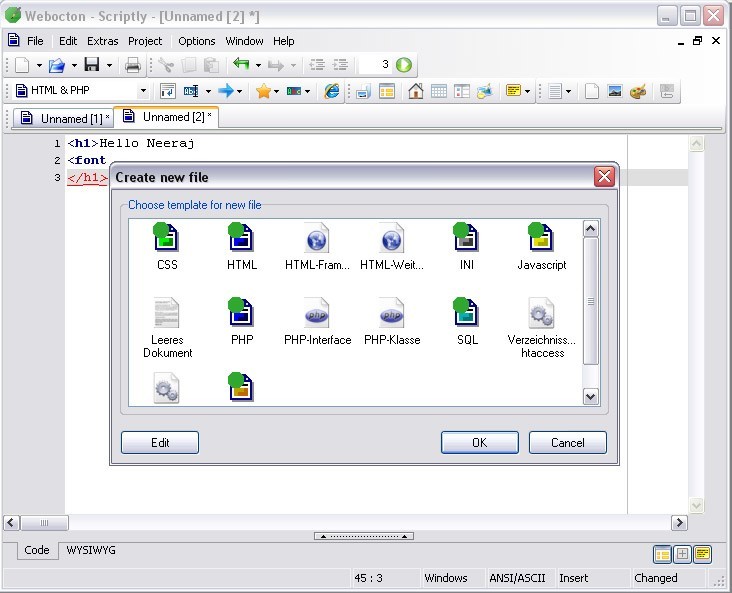Expand the blue arrow dropdown

pos(239,92)
